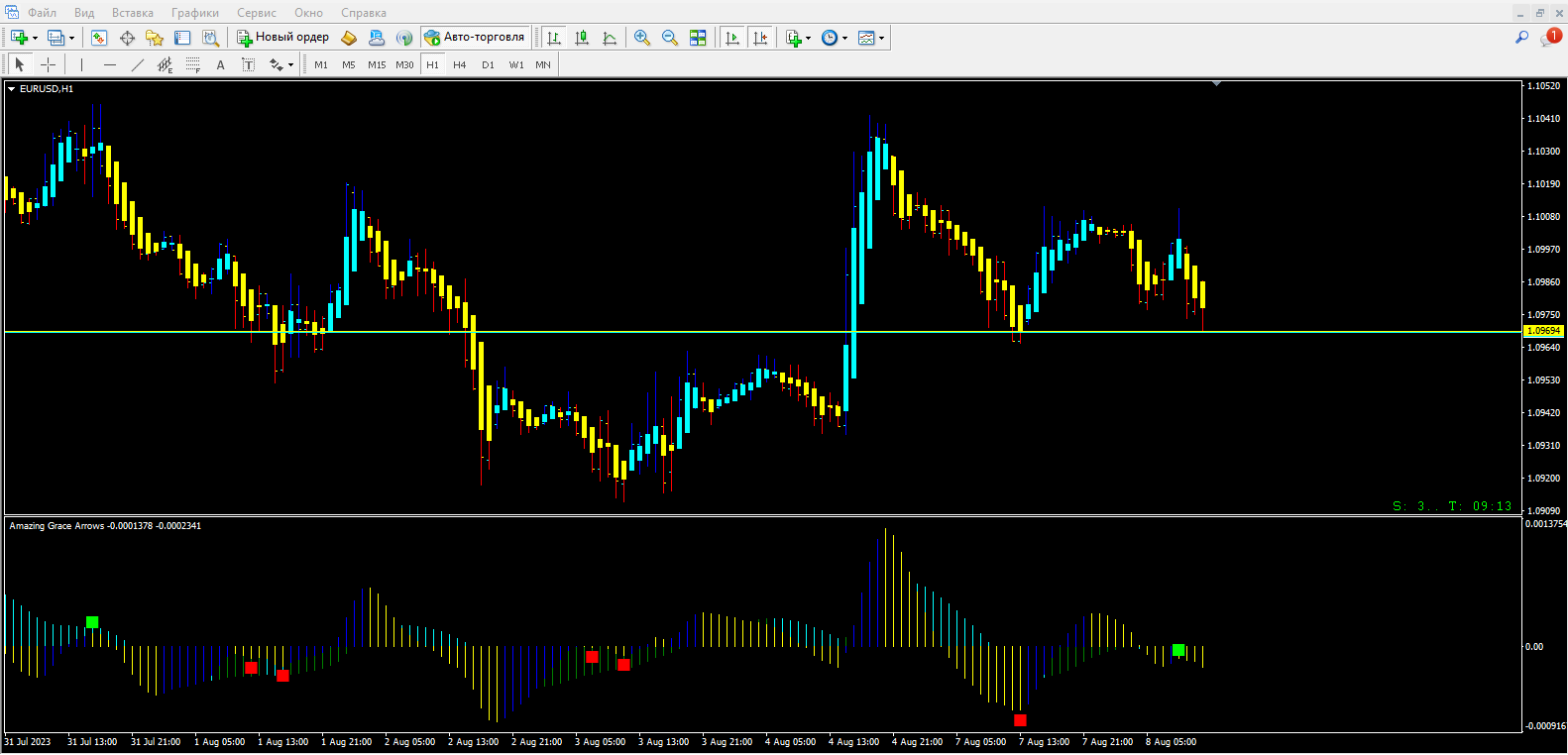Open the indicators list dropdown arrow
This screenshot has height=755, width=1568.
coord(809,39)
